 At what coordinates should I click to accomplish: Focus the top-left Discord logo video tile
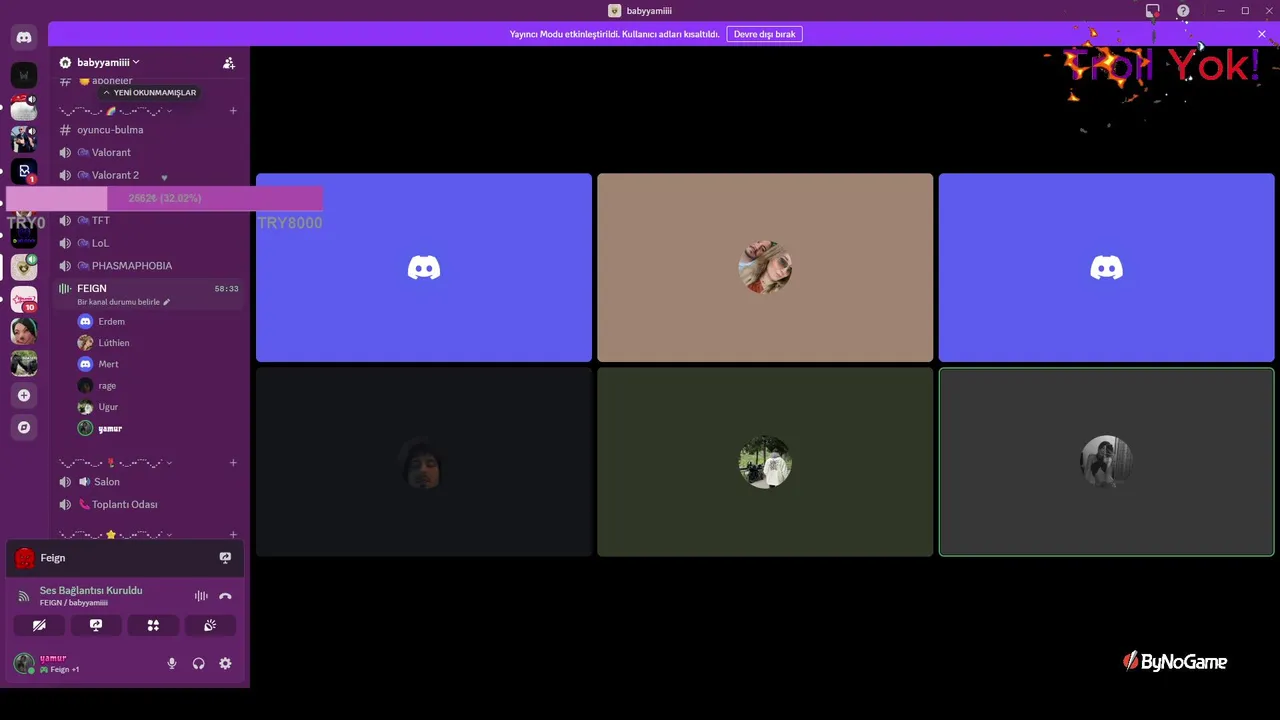[424, 268]
